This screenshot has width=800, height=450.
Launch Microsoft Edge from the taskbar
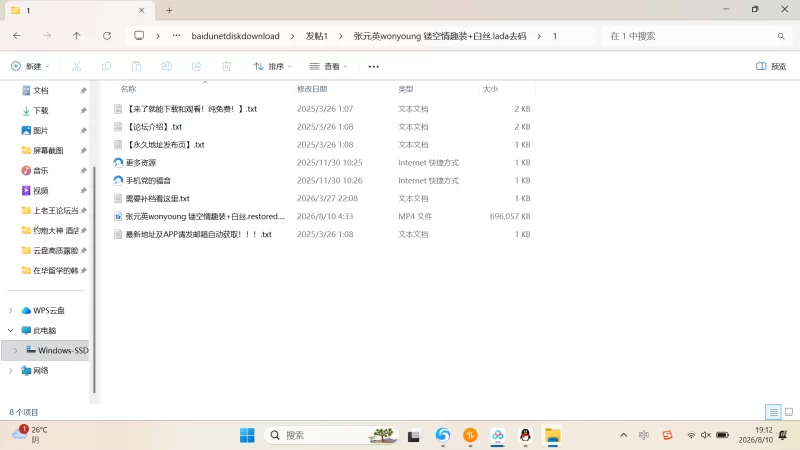(x=443, y=435)
